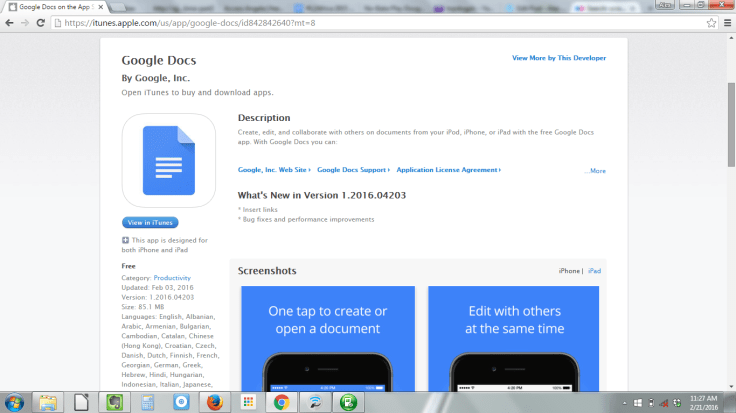Open the wireless utility taskbar icon
This screenshot has height=413, width=736.
pyautogui.click(x=315, y=403)
